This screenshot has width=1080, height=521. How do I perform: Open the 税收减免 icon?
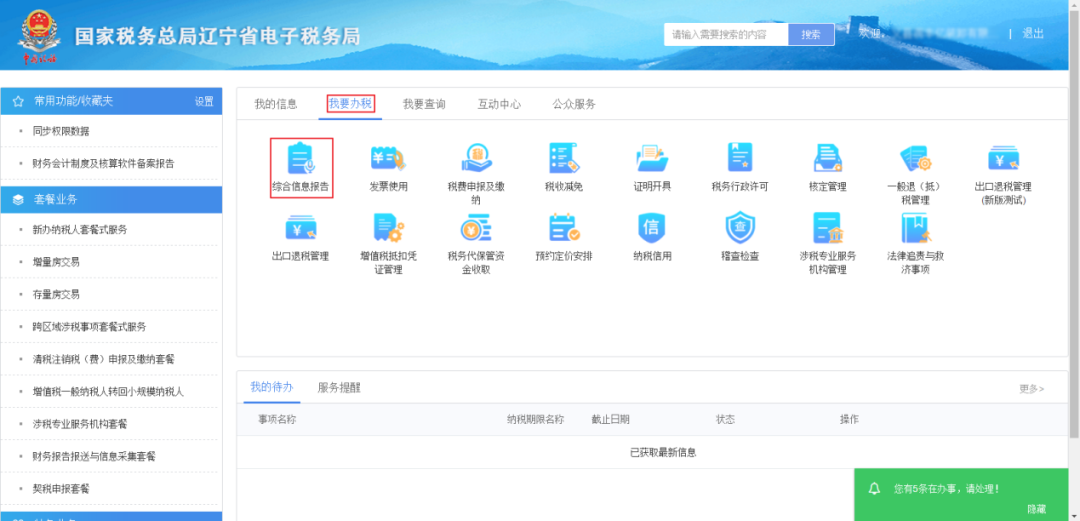[563, 160]
